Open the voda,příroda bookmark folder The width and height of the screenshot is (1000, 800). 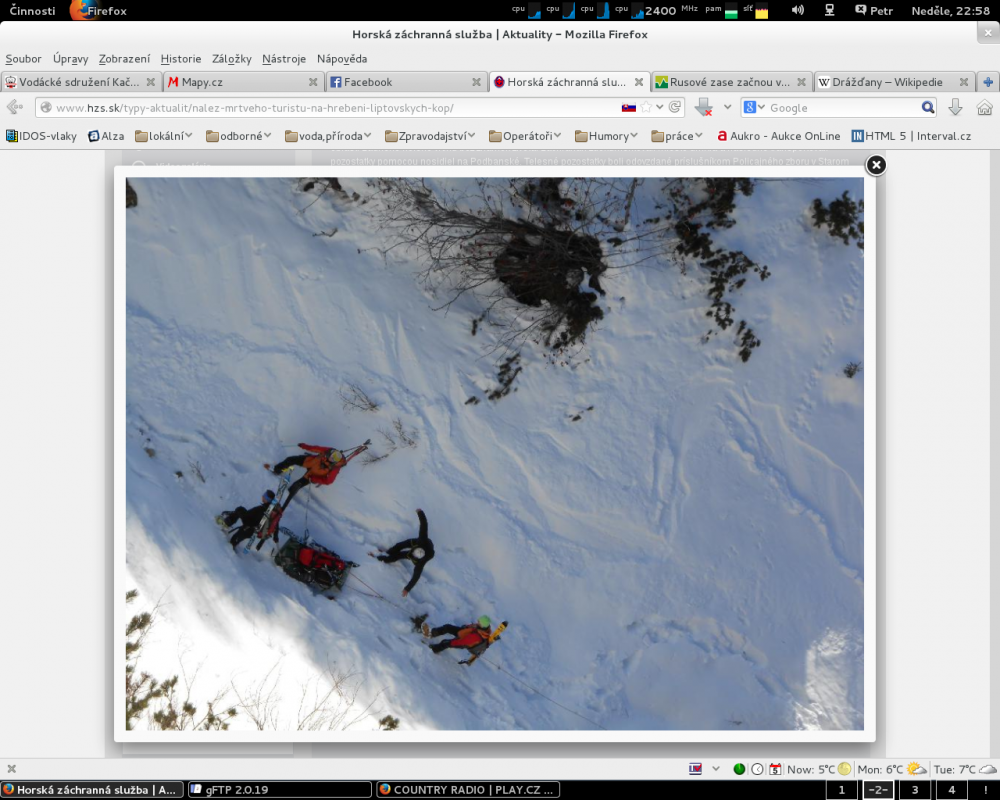pyautogui.click(x=328, y=136)
